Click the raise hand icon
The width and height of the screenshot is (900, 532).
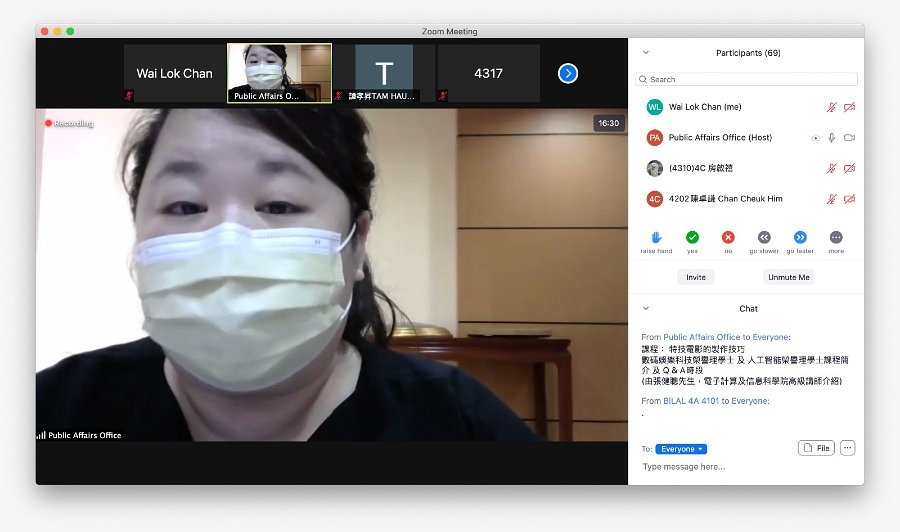(x=656, y=237)
